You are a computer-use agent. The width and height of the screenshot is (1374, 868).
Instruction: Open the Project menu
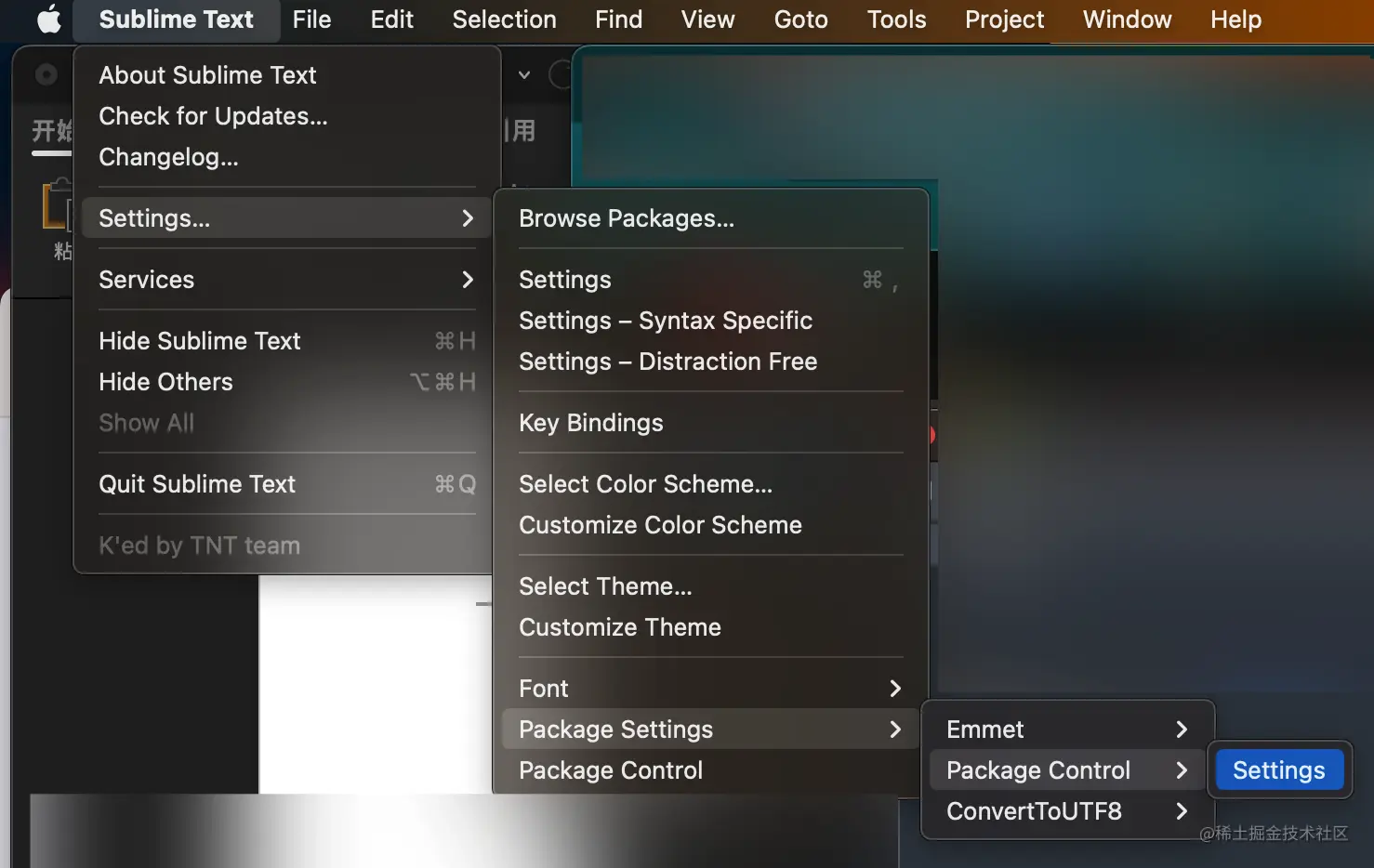[1004, 20]
